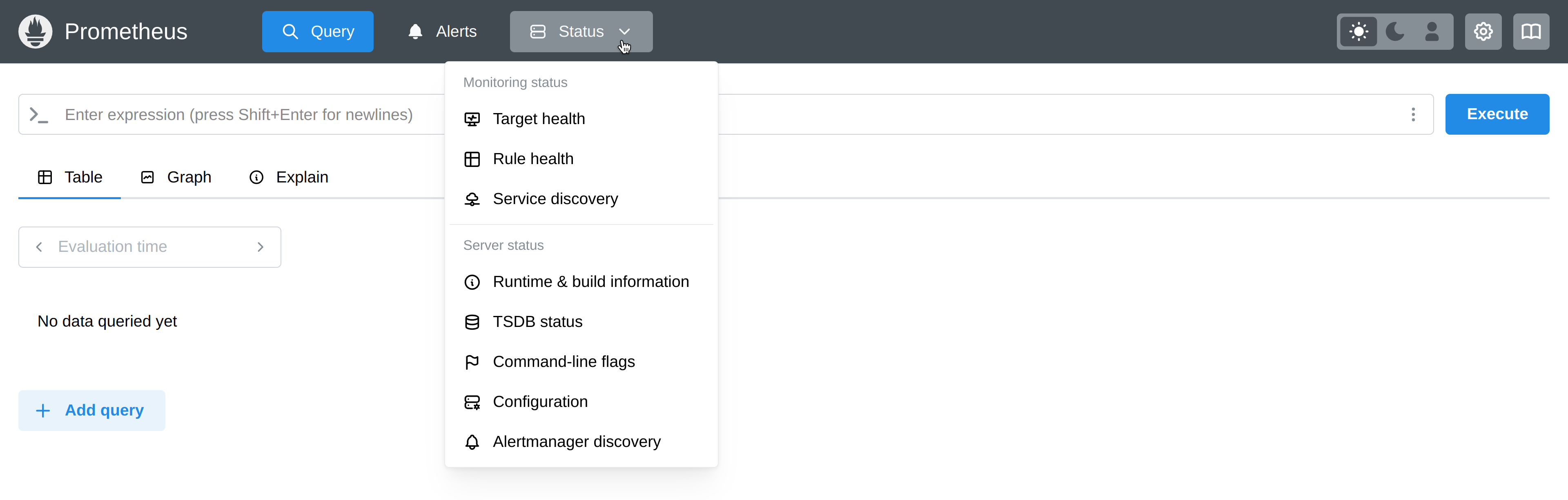Image resolution: width=1568 pixels, height=500 pixels.
Task: Click the Prometheus flame logo
Action: 35,31
